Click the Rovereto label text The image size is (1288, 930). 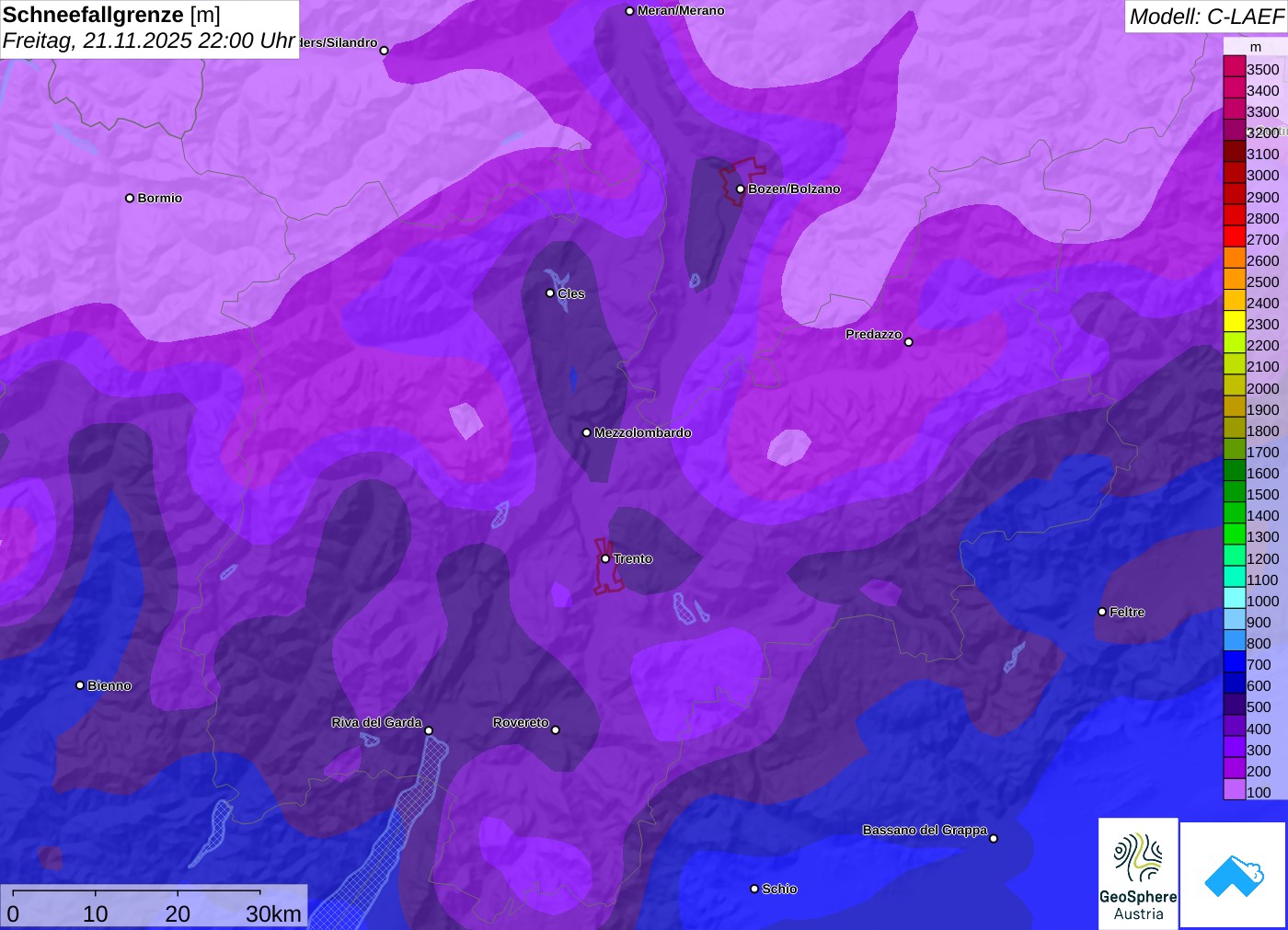pos(521,722)
